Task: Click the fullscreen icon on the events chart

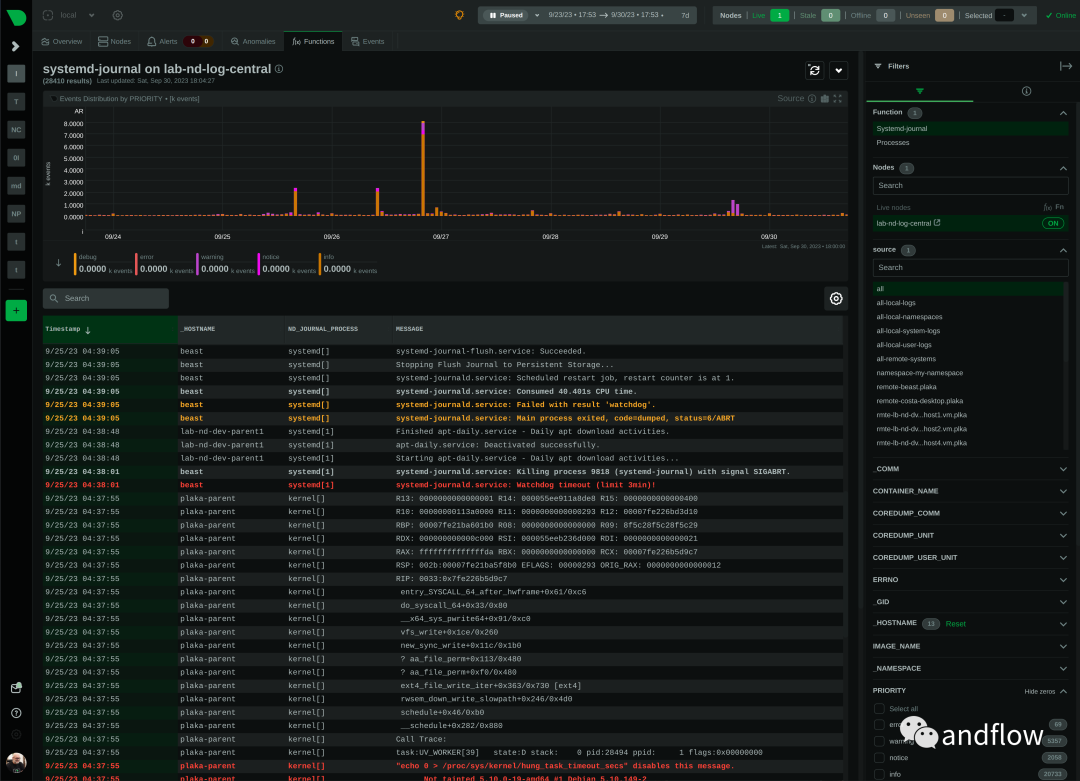Action: 837,99
